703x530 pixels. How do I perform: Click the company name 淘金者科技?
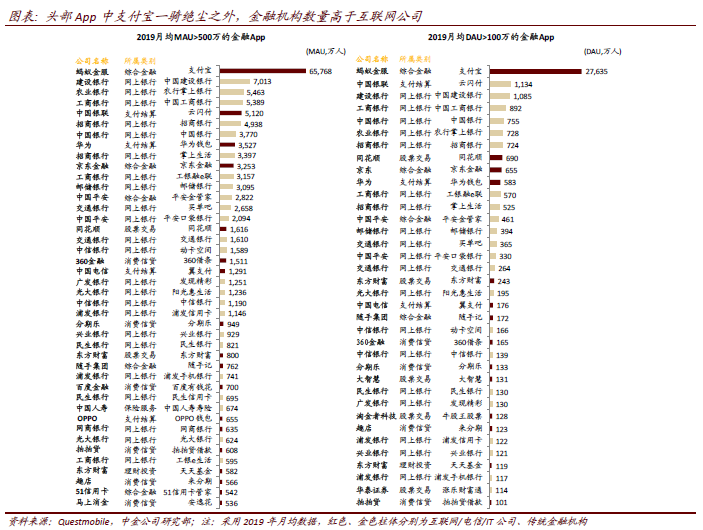376,416
